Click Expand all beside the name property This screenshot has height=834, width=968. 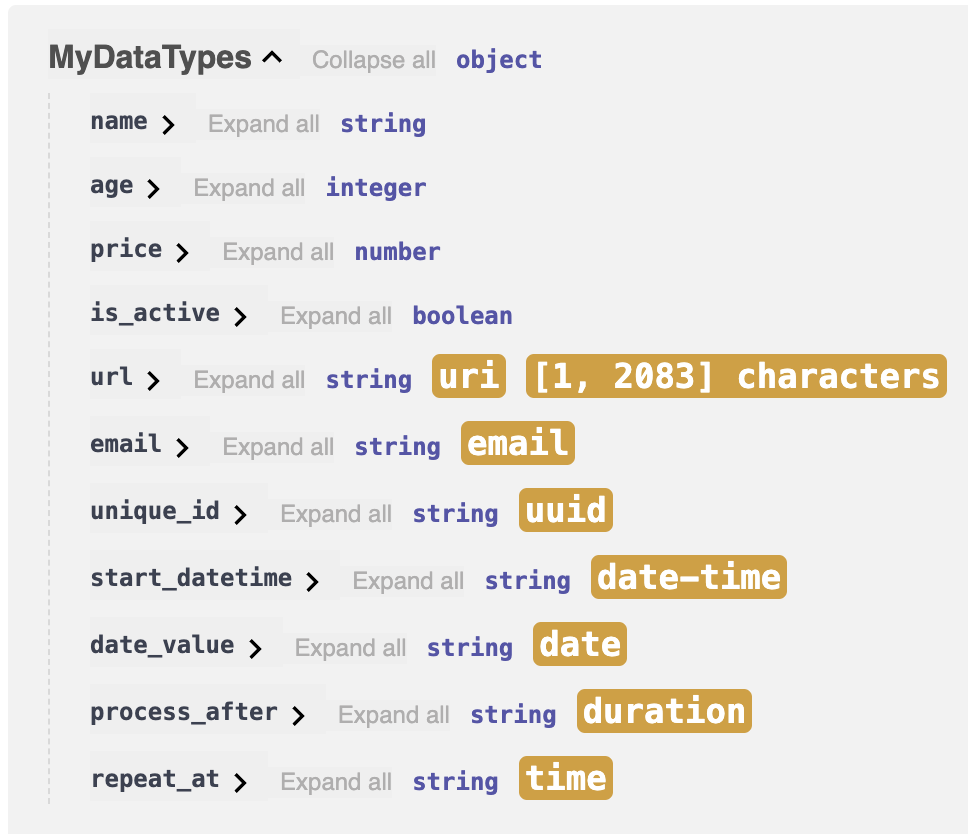click(264, 124)
